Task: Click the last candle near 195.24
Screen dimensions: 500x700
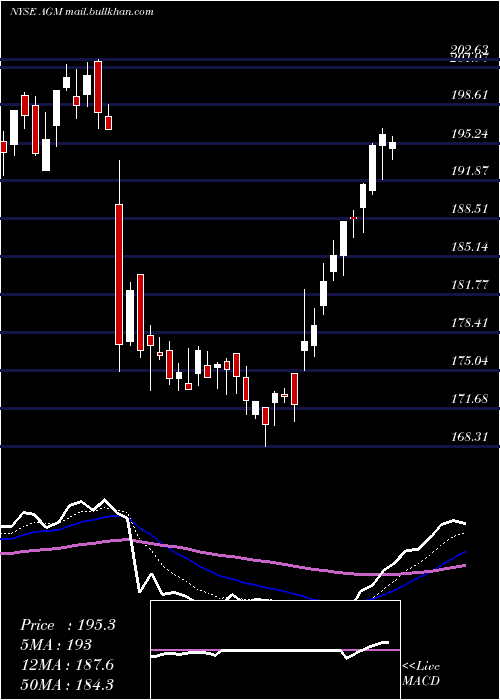Action: click(392, 146)
